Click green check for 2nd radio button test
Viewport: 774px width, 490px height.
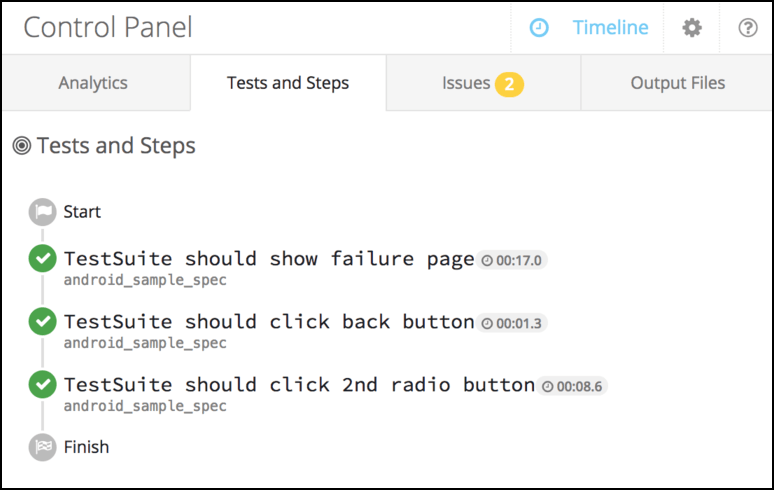click(42, 385)
